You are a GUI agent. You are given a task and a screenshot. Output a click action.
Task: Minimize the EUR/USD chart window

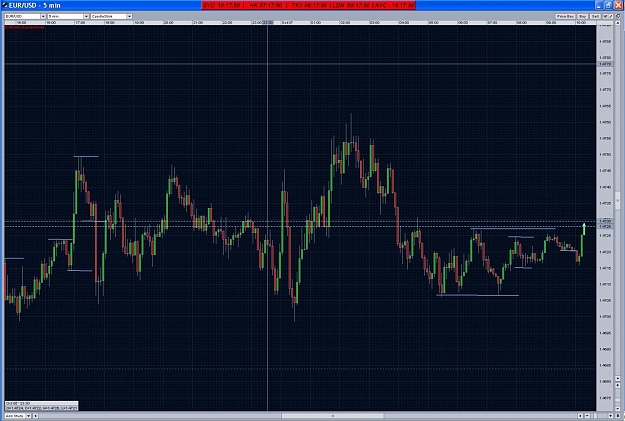coord(599,5)
